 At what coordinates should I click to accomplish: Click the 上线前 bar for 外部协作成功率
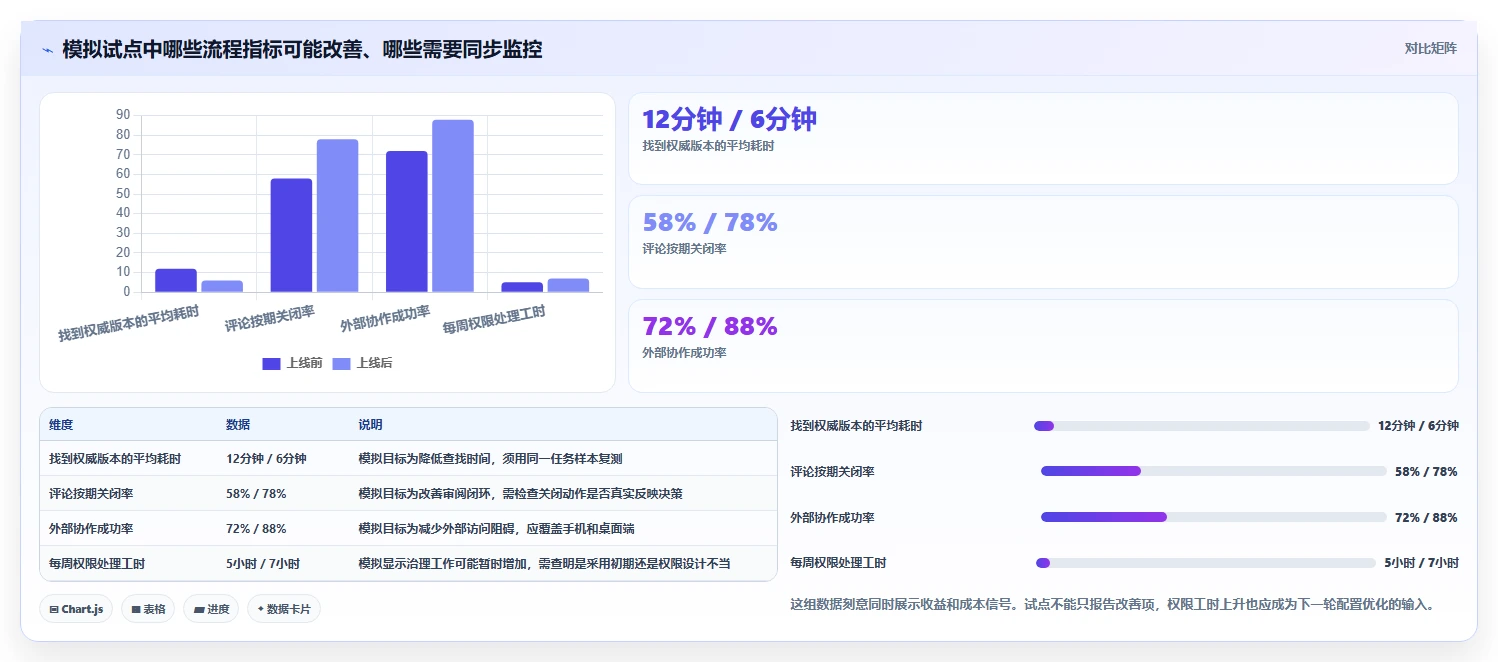(407, 222)
